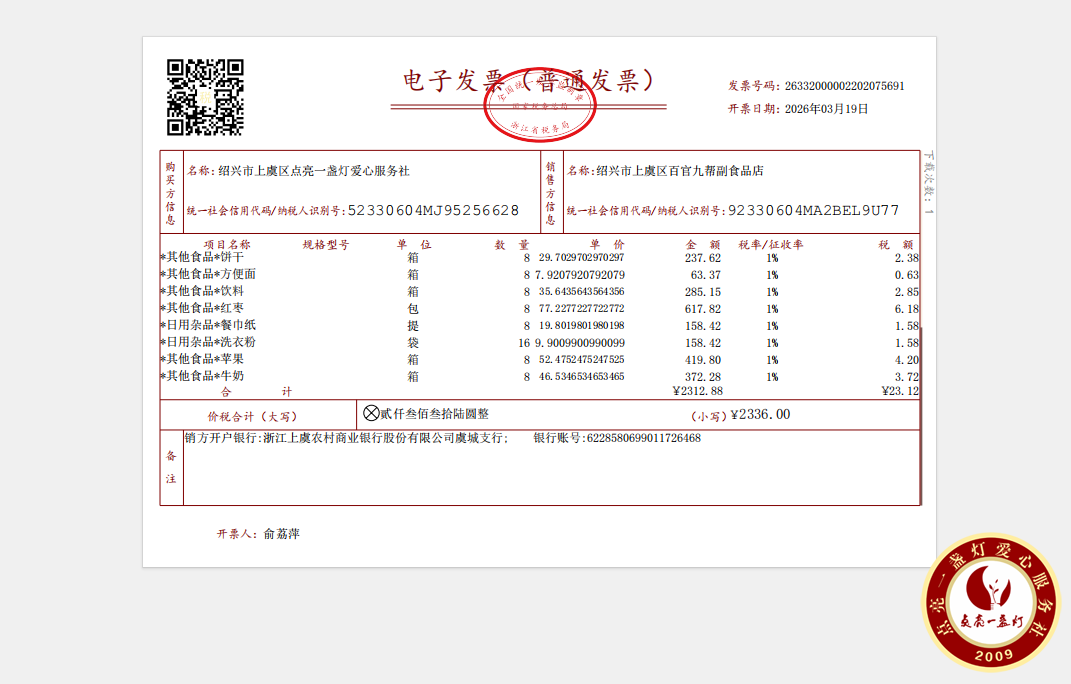
Task: Click the circled X before 贰仟叁佰叁拾陆圆整
Action: pyautogui.click(x=371, y=413)
